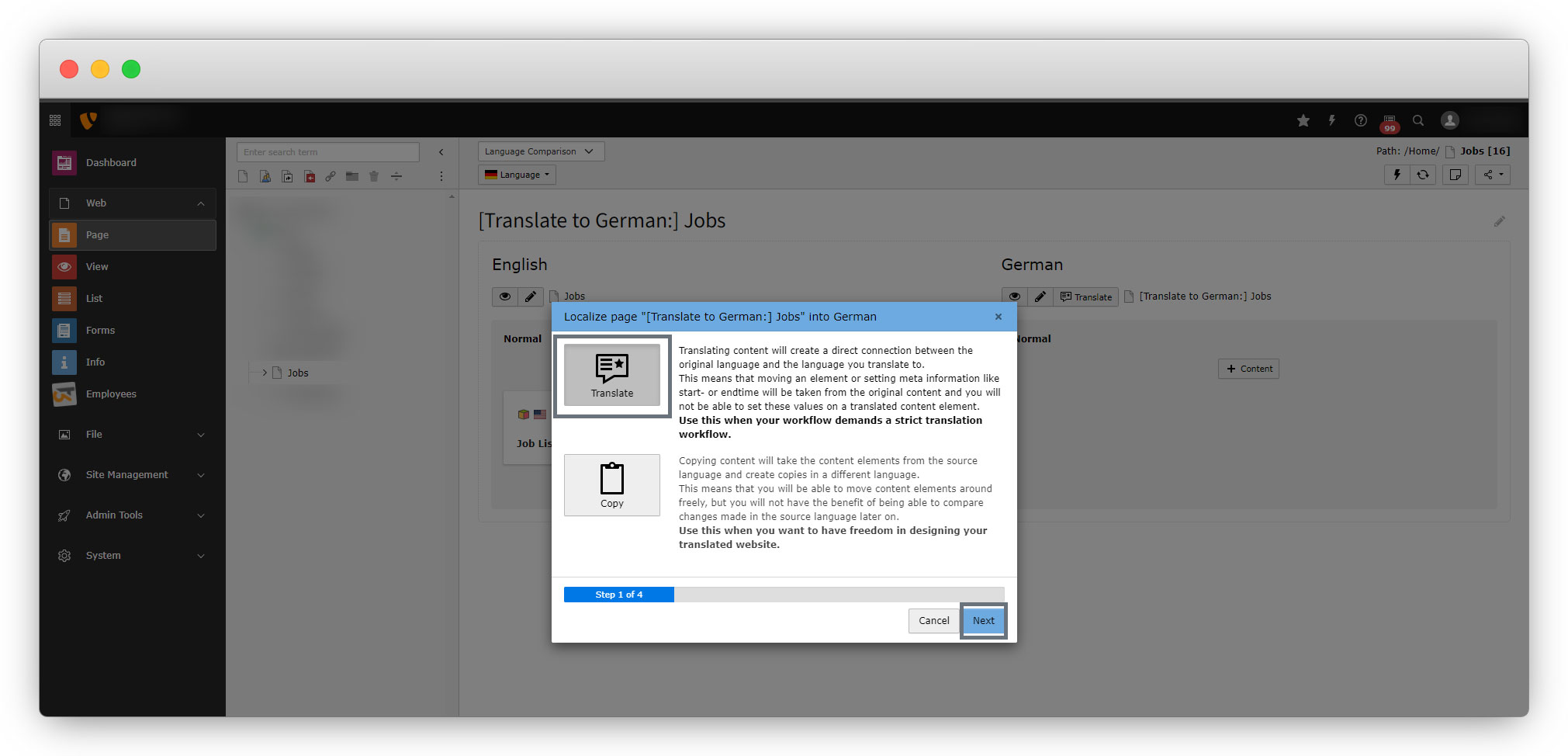Image resolution: width=1568 pixels, height=756 pixels.
Task: Click the page tree search term field
Action: [x=327, y=152]
